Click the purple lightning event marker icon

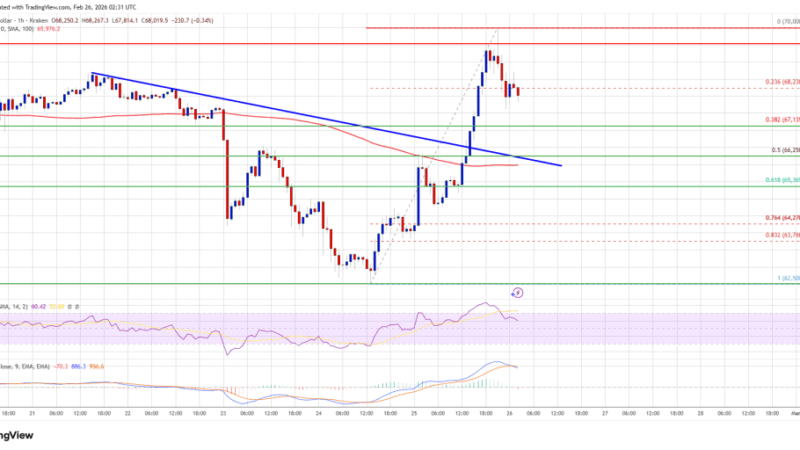(517, 293)
